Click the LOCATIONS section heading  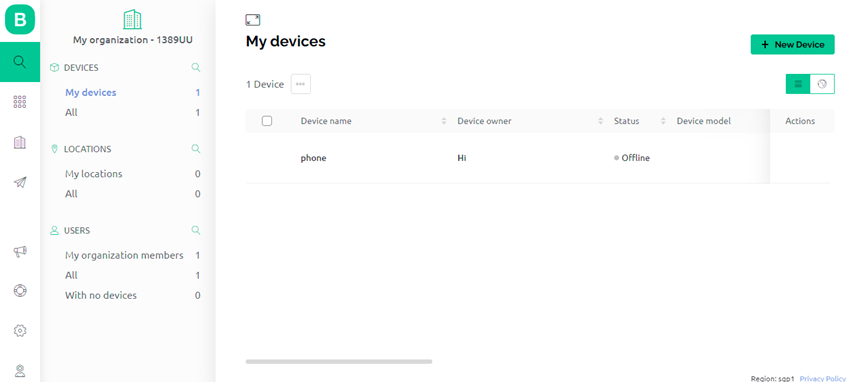pyautogui.click(x=87, y=149)
